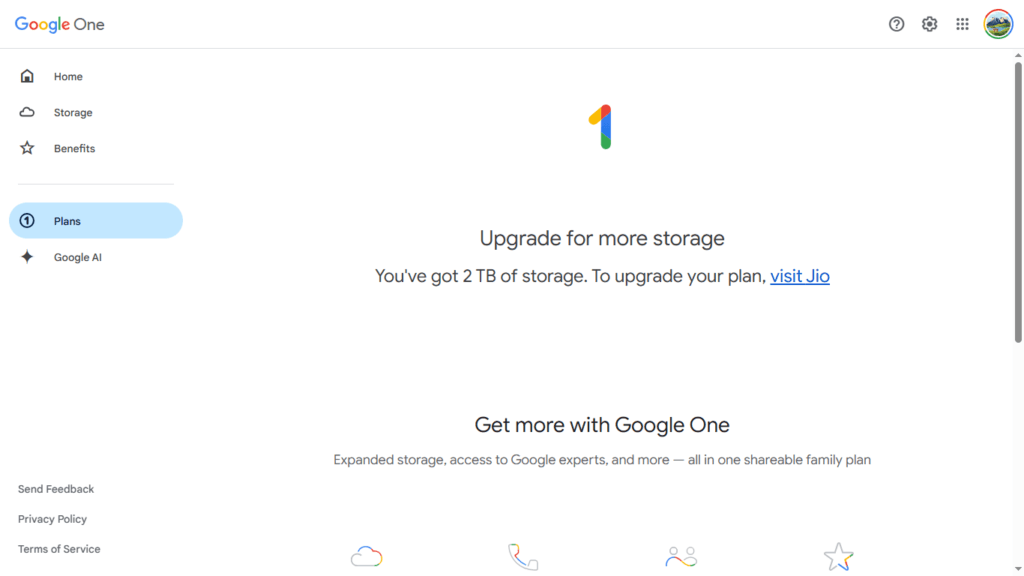Click Send Feedback in the sidebar

point(56,489)
